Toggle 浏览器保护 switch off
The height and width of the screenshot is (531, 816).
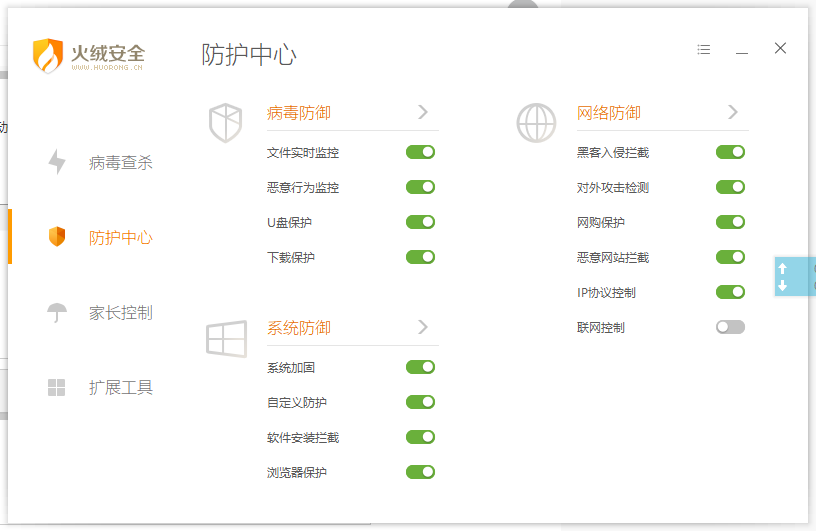point(420,472)
